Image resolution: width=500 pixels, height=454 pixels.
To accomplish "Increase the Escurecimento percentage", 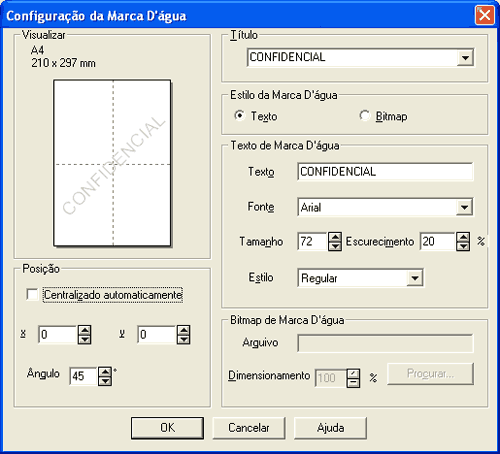I will coord(463,237).
